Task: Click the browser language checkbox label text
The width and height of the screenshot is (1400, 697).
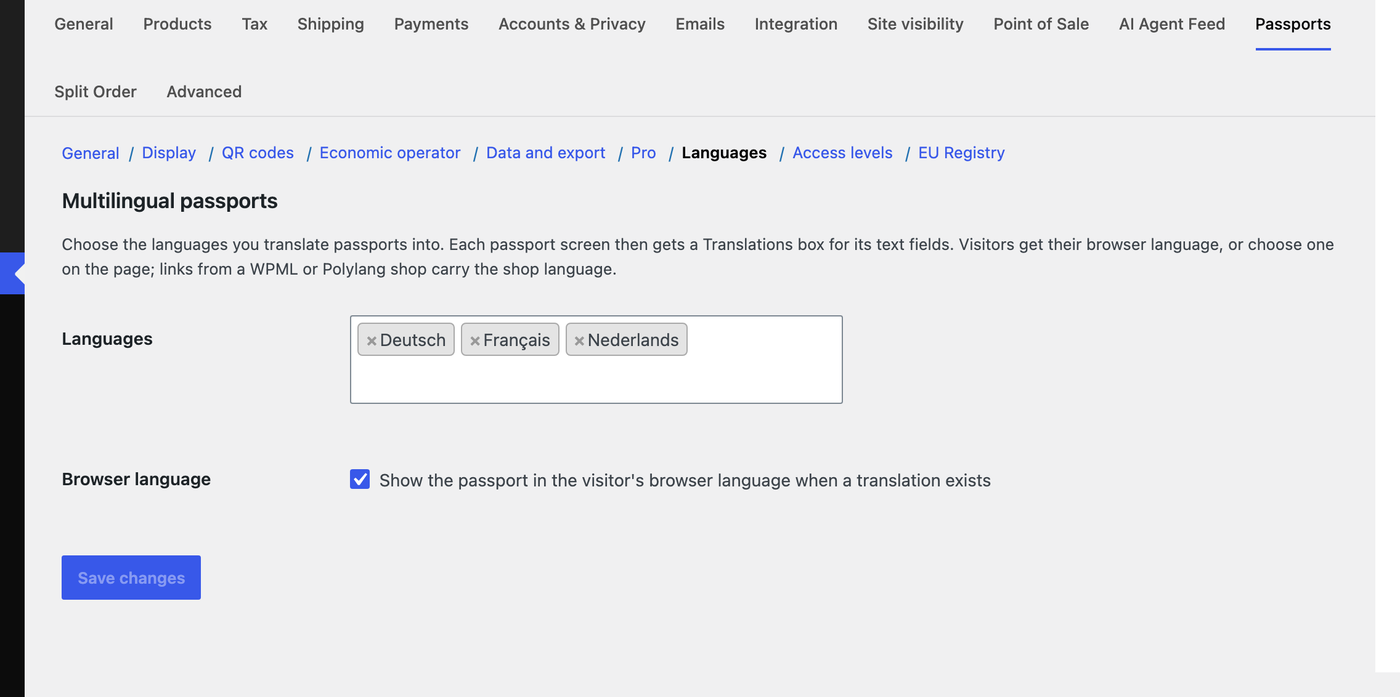Action: [685, 480]
